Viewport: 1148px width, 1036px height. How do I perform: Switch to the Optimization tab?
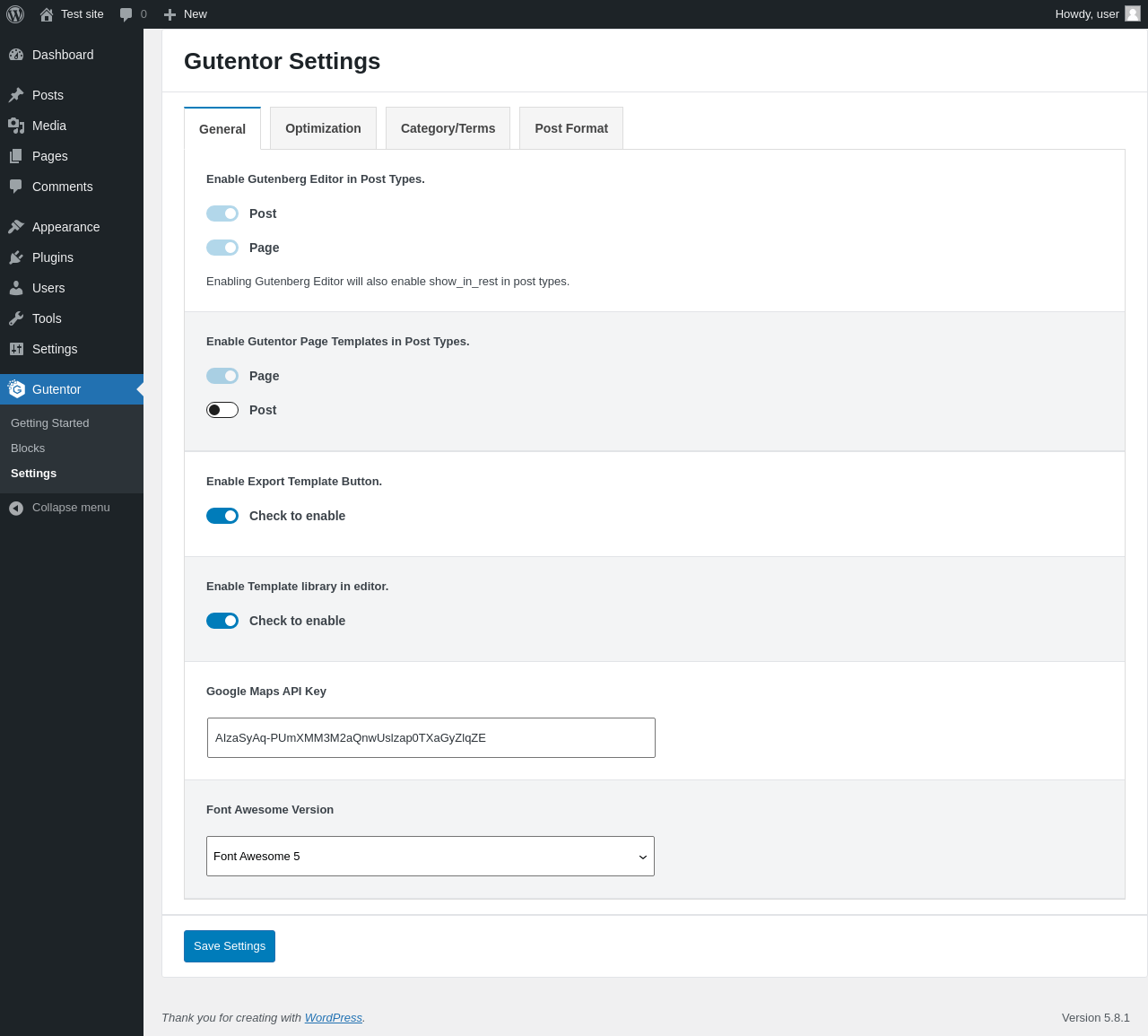click(x=323, y=128)
